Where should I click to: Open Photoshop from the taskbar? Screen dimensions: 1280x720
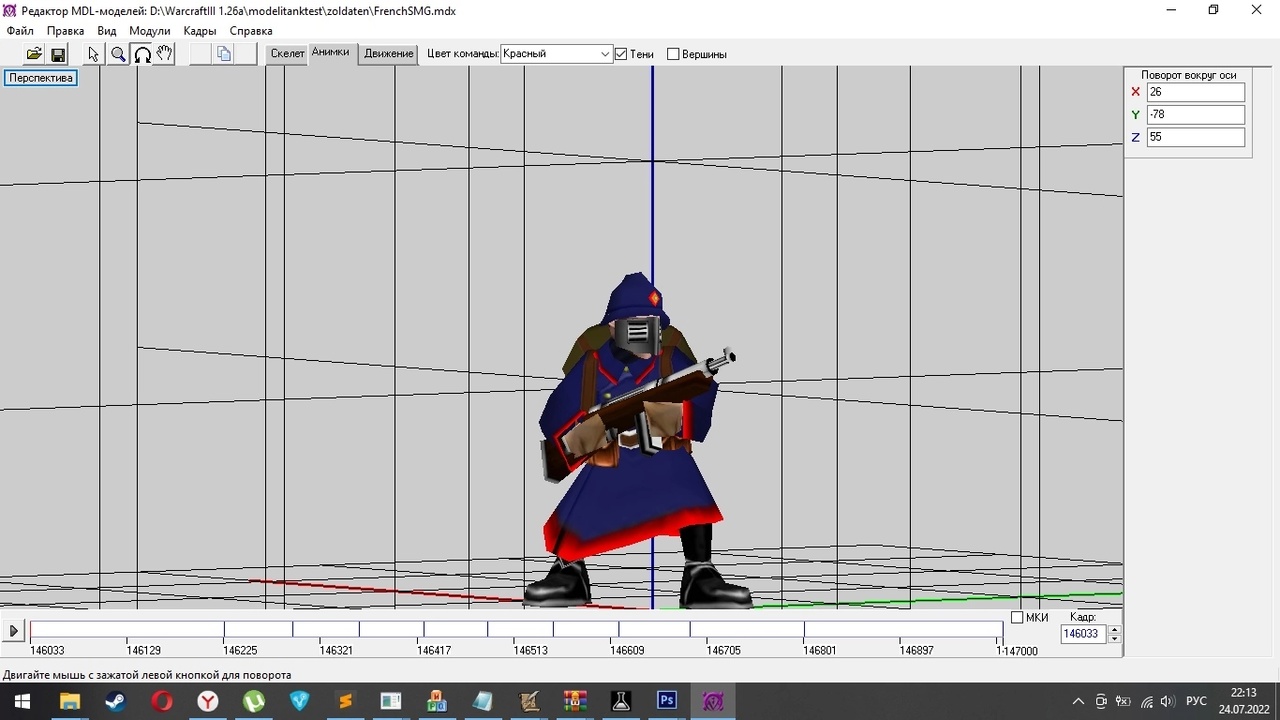(667, 701)
